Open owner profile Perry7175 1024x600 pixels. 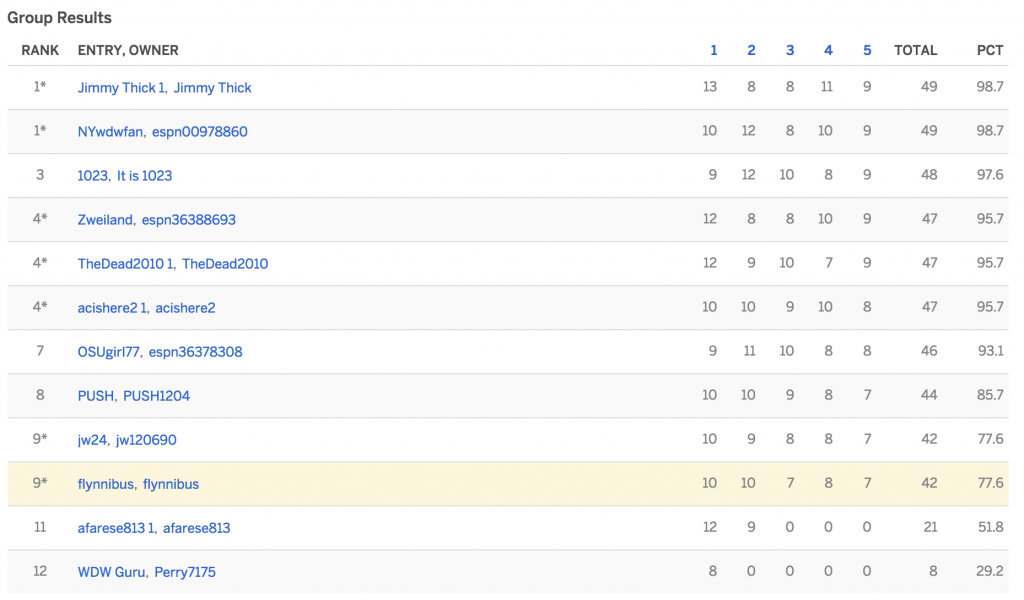(x=185, y=572)
